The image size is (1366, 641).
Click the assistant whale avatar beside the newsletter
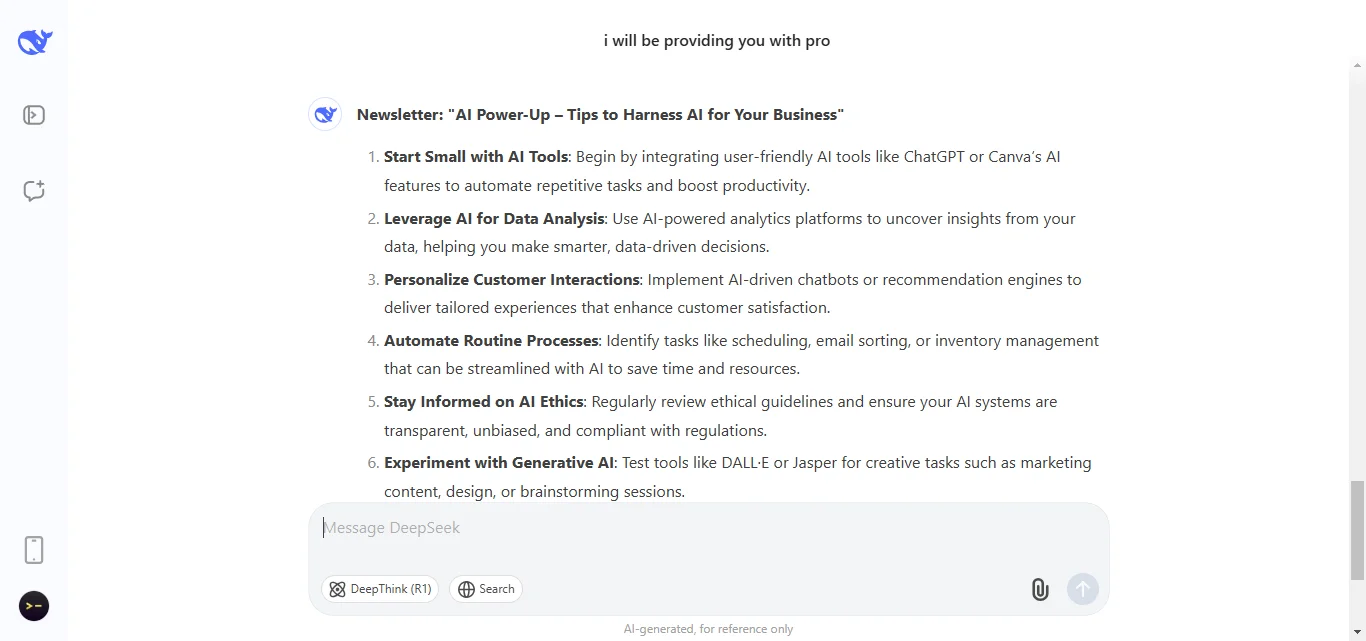point(324,114)
